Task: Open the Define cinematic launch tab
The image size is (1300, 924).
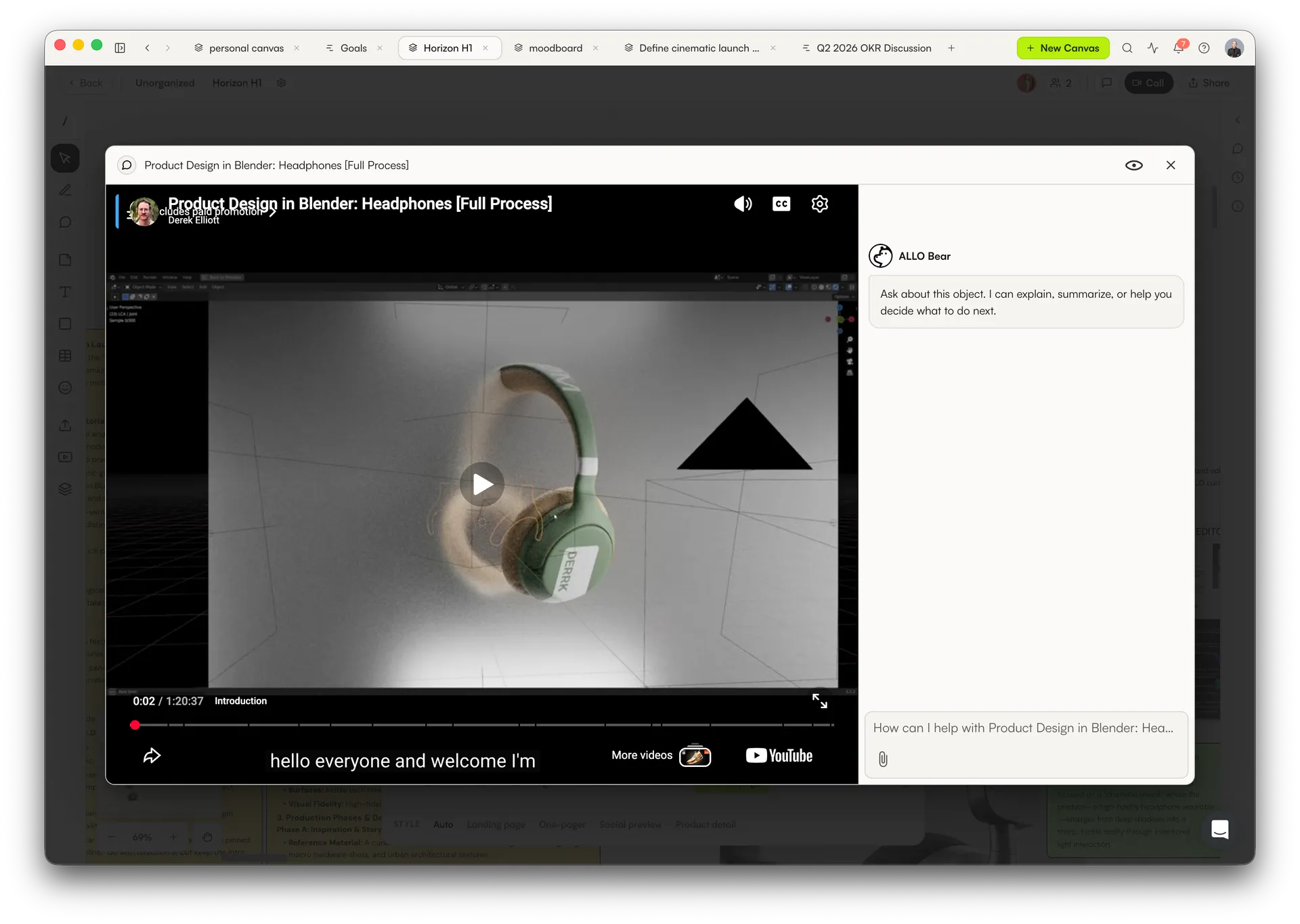Action: [699, 48]
